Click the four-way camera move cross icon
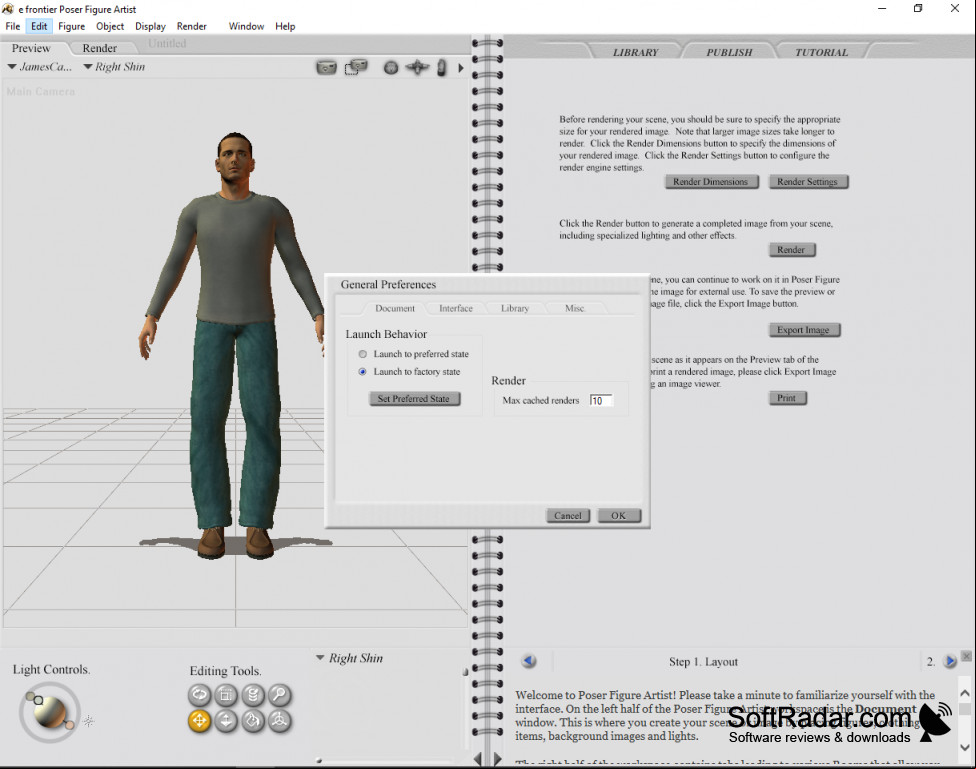The height and width of the screenshot is (769, 976). (x=417, y=67)
